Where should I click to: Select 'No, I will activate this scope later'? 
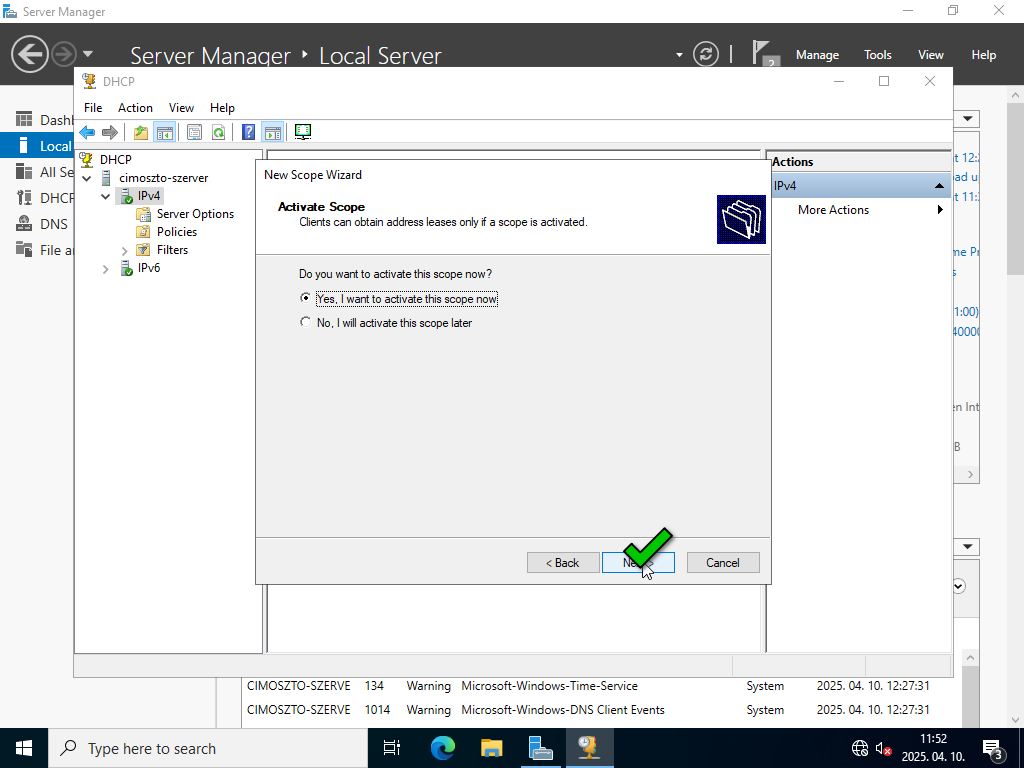pyautogui.click(x=306, y=323)
